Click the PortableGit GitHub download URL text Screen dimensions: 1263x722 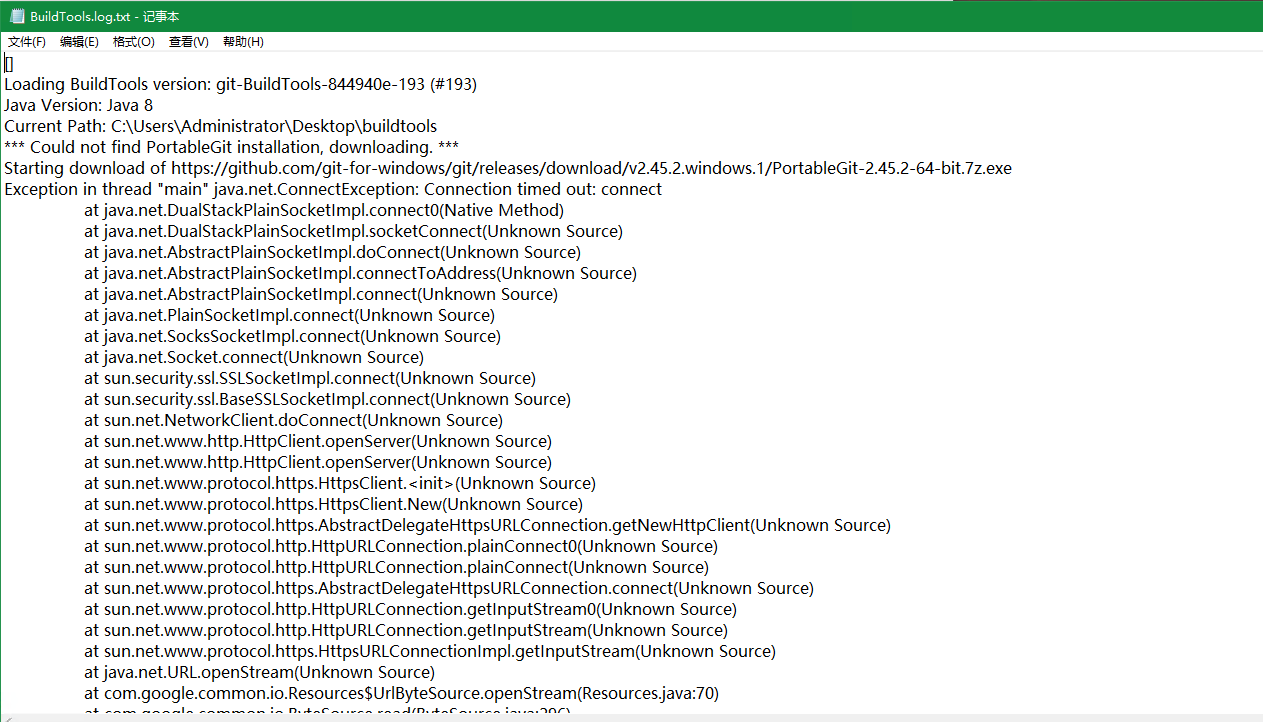click(590, 168)
